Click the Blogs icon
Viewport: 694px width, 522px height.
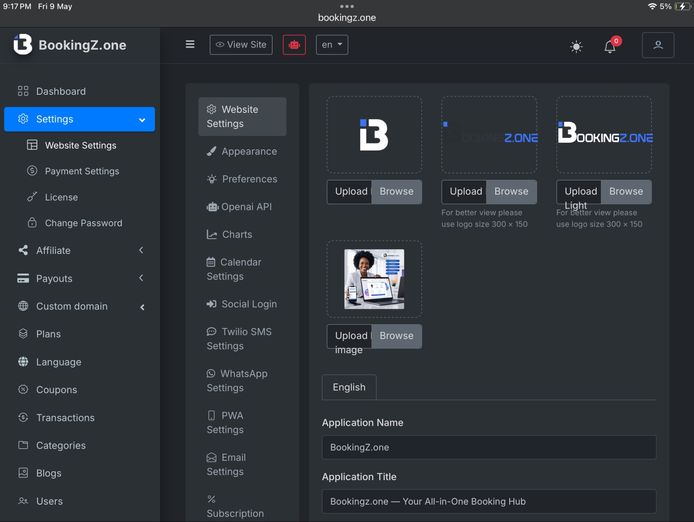pos(23,473)
